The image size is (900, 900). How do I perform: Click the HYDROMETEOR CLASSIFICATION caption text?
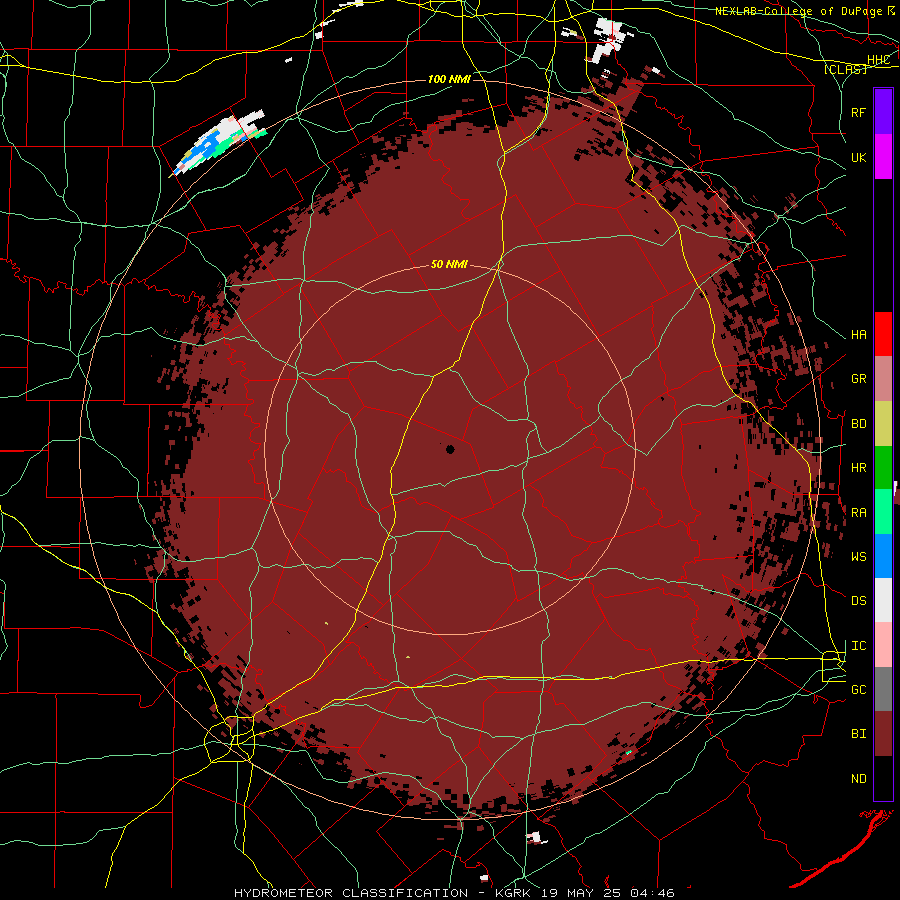point(351,893)
